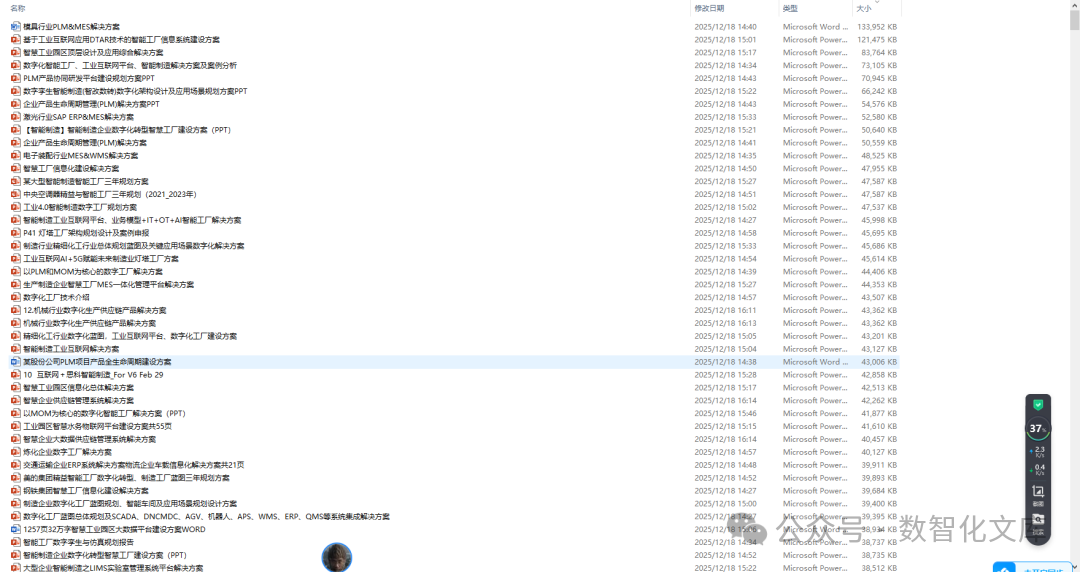Select file 企业产品生命周期管理(PLM)解决方案PPT

tap(91, 104)
